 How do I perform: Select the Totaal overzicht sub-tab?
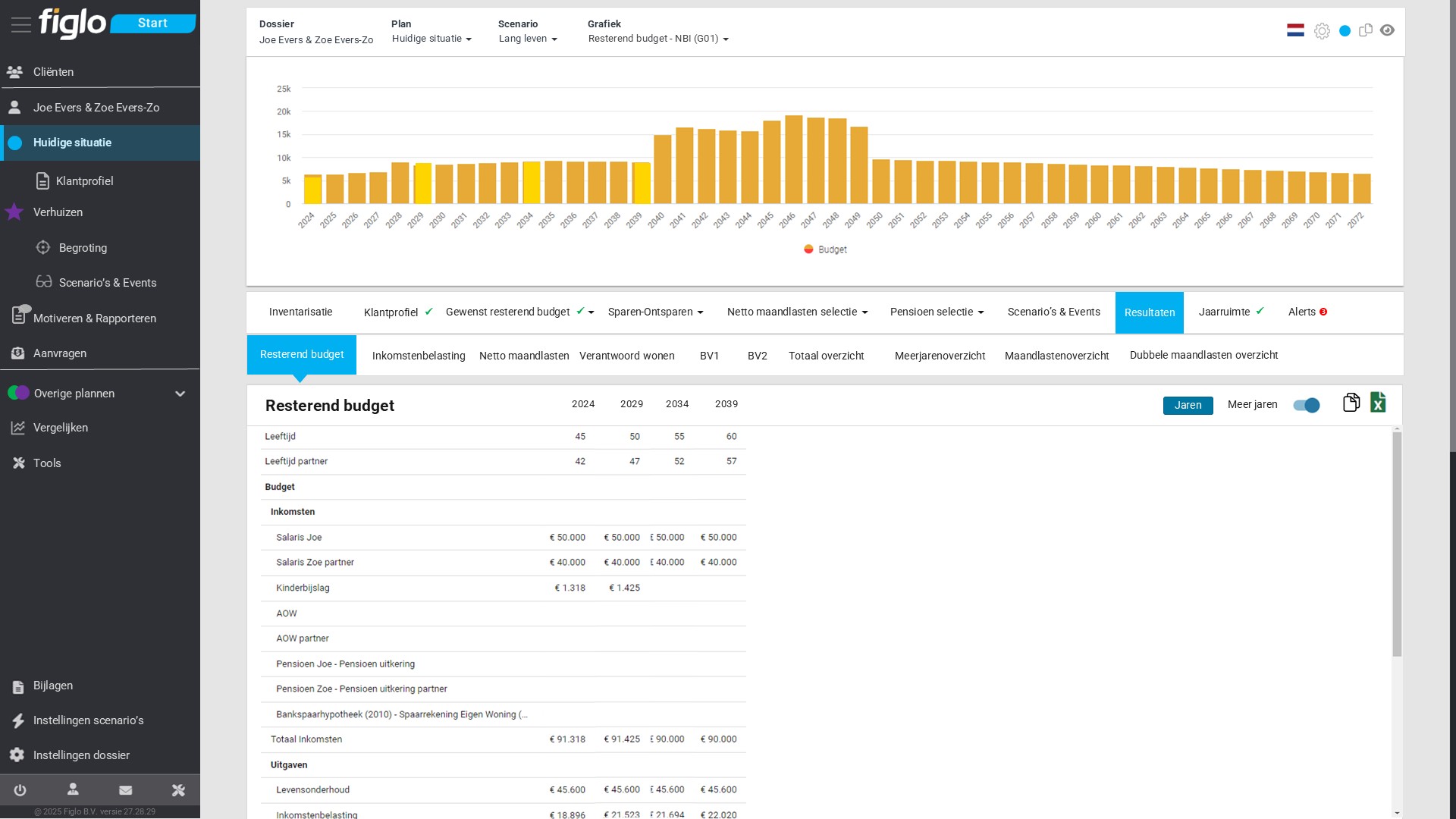(826, 356)
